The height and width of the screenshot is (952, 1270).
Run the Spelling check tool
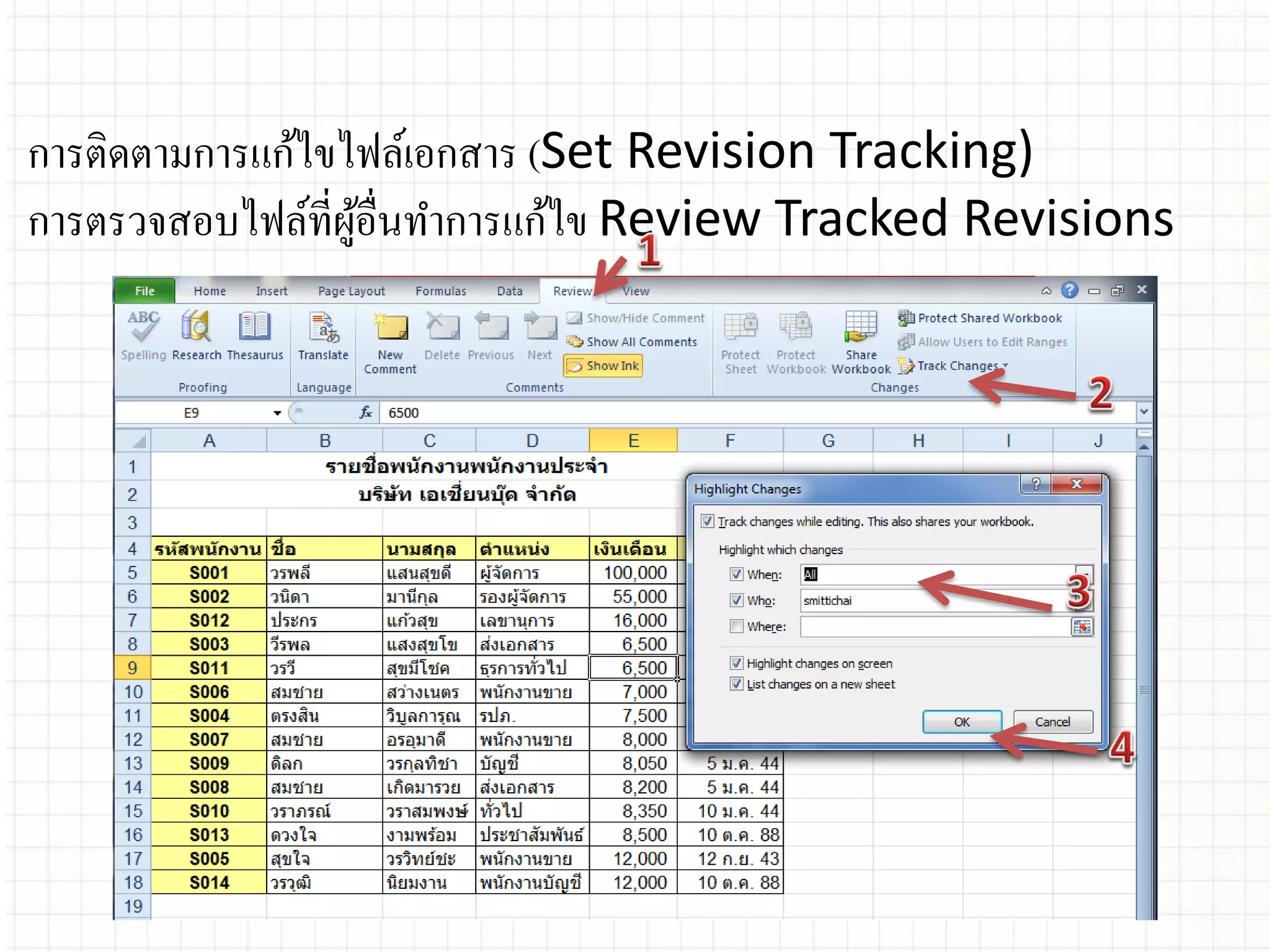click(x=143, y=335)
